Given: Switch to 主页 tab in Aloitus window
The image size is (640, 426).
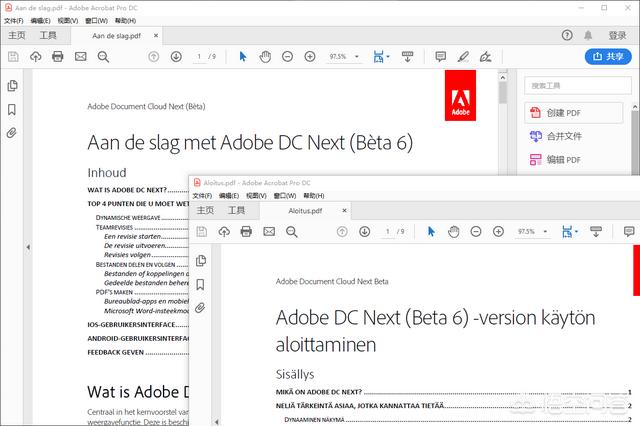Looking at the screenshot, I should pos(205,210).
